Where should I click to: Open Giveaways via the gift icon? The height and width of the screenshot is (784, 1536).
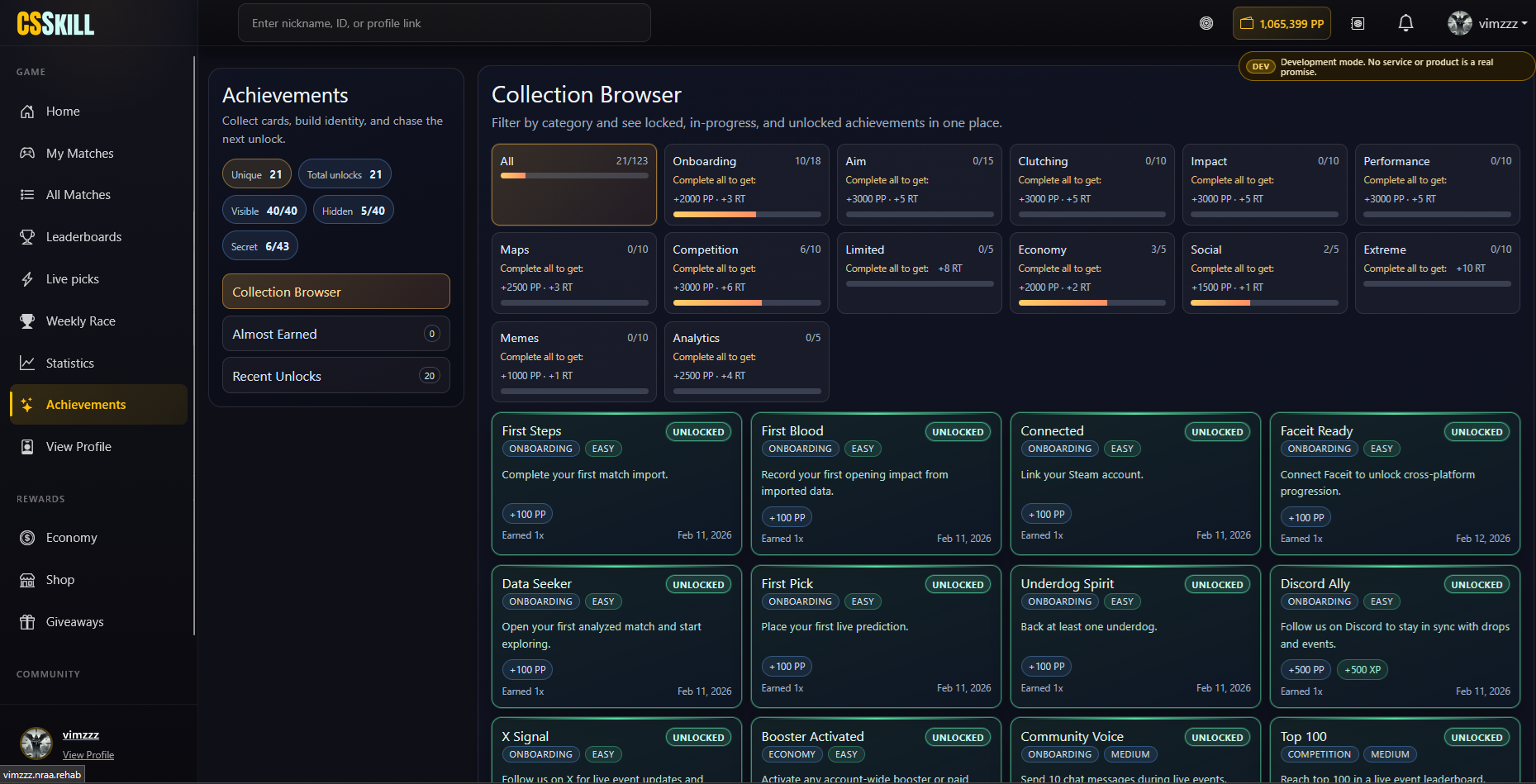74,621
